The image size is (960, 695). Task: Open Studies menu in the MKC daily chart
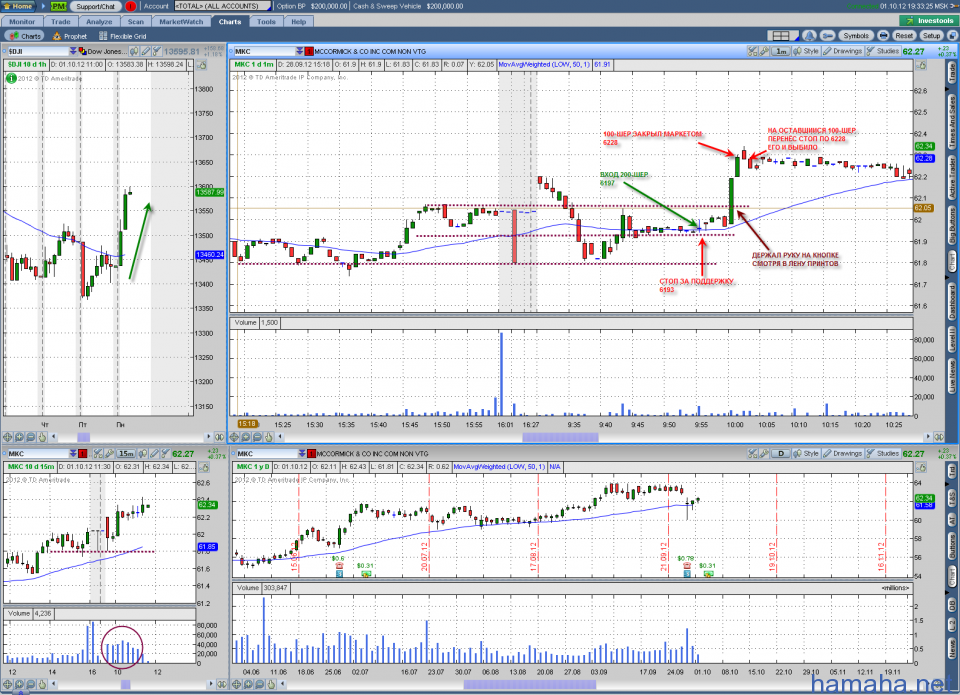[883, 454]
